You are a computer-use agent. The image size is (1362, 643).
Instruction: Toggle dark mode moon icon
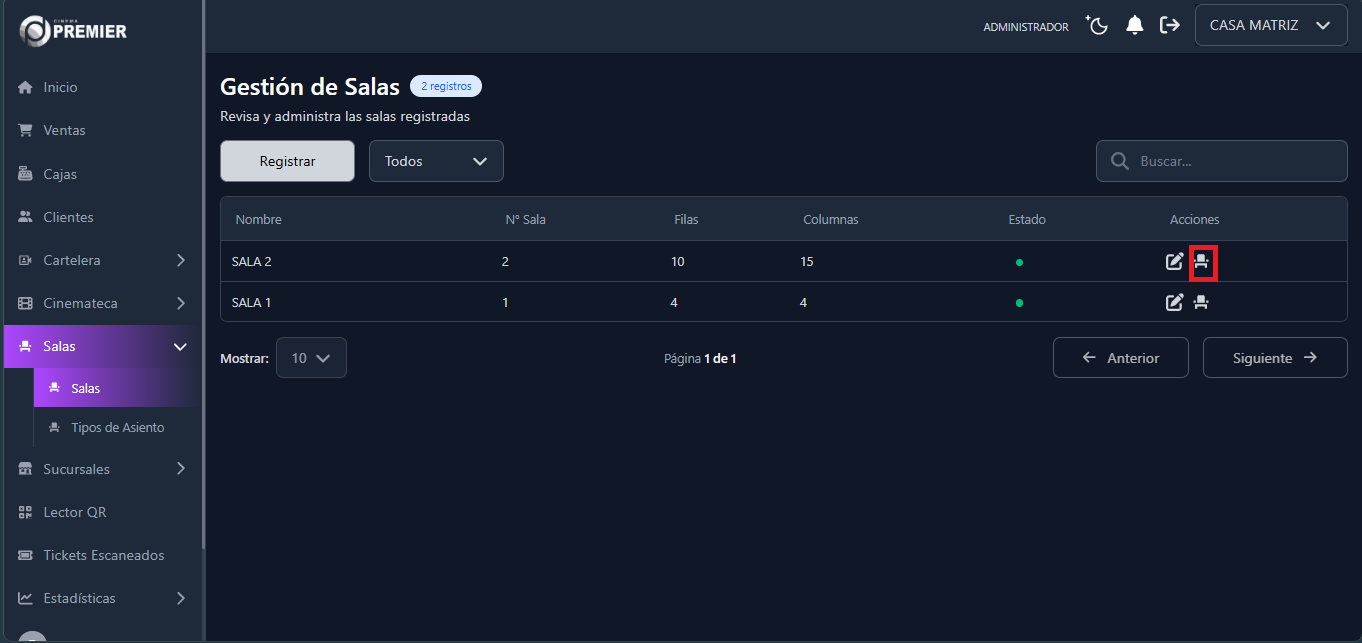pos(1098,26)
